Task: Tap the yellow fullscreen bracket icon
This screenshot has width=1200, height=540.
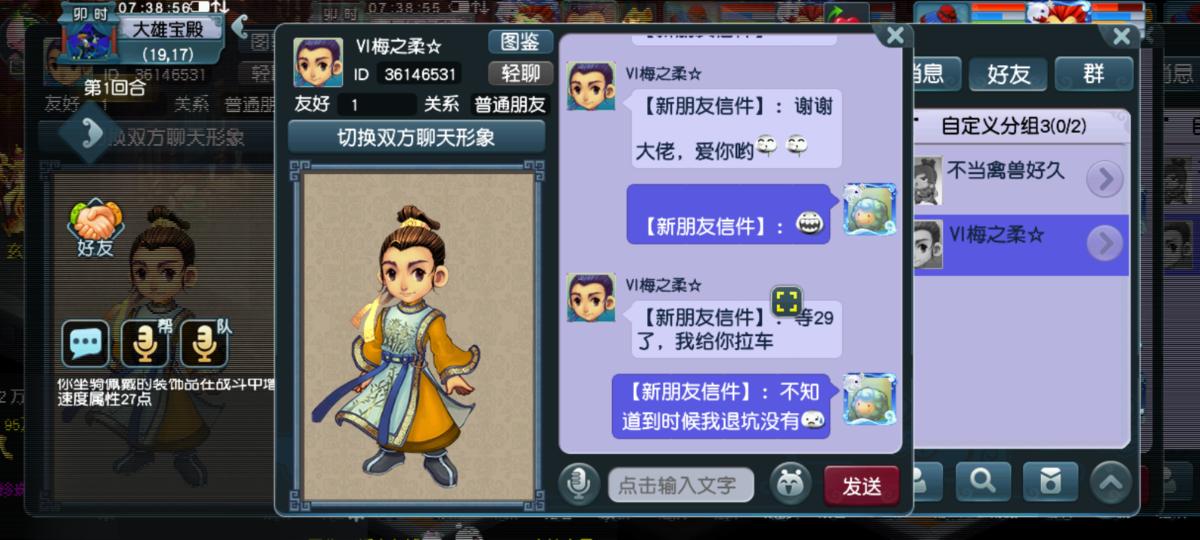Action: point(787,301)
